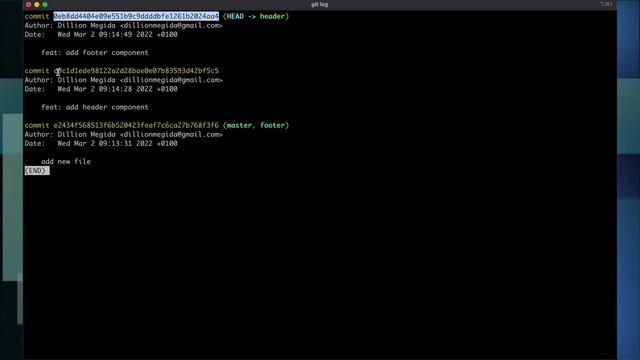Click the (master, footer) branch label
Viewport: 640px width, 360px height.
tap(256, 125)
